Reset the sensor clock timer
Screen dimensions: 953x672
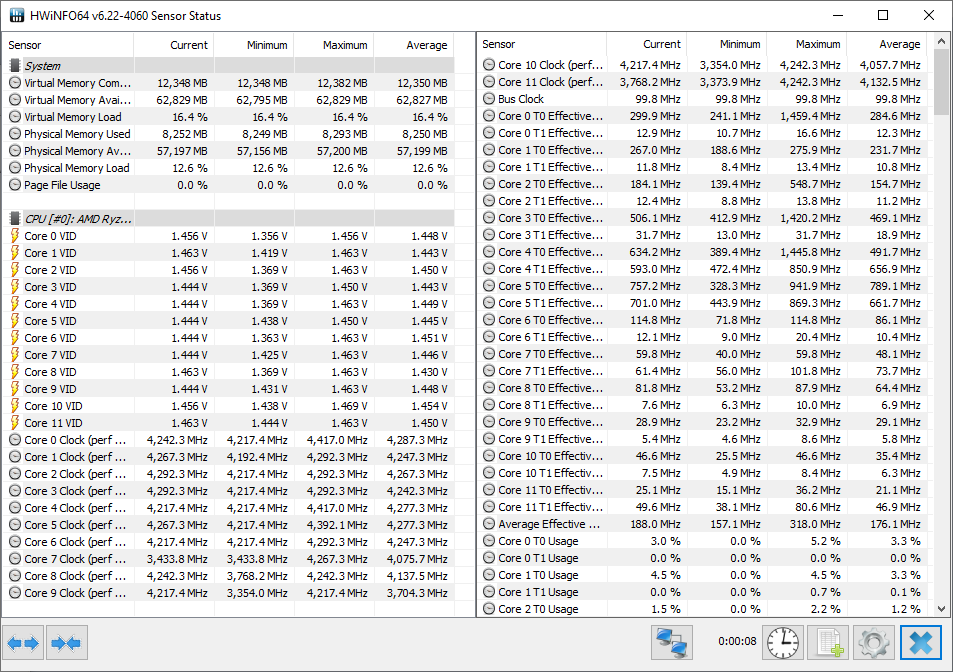click(x=783, y=643)
